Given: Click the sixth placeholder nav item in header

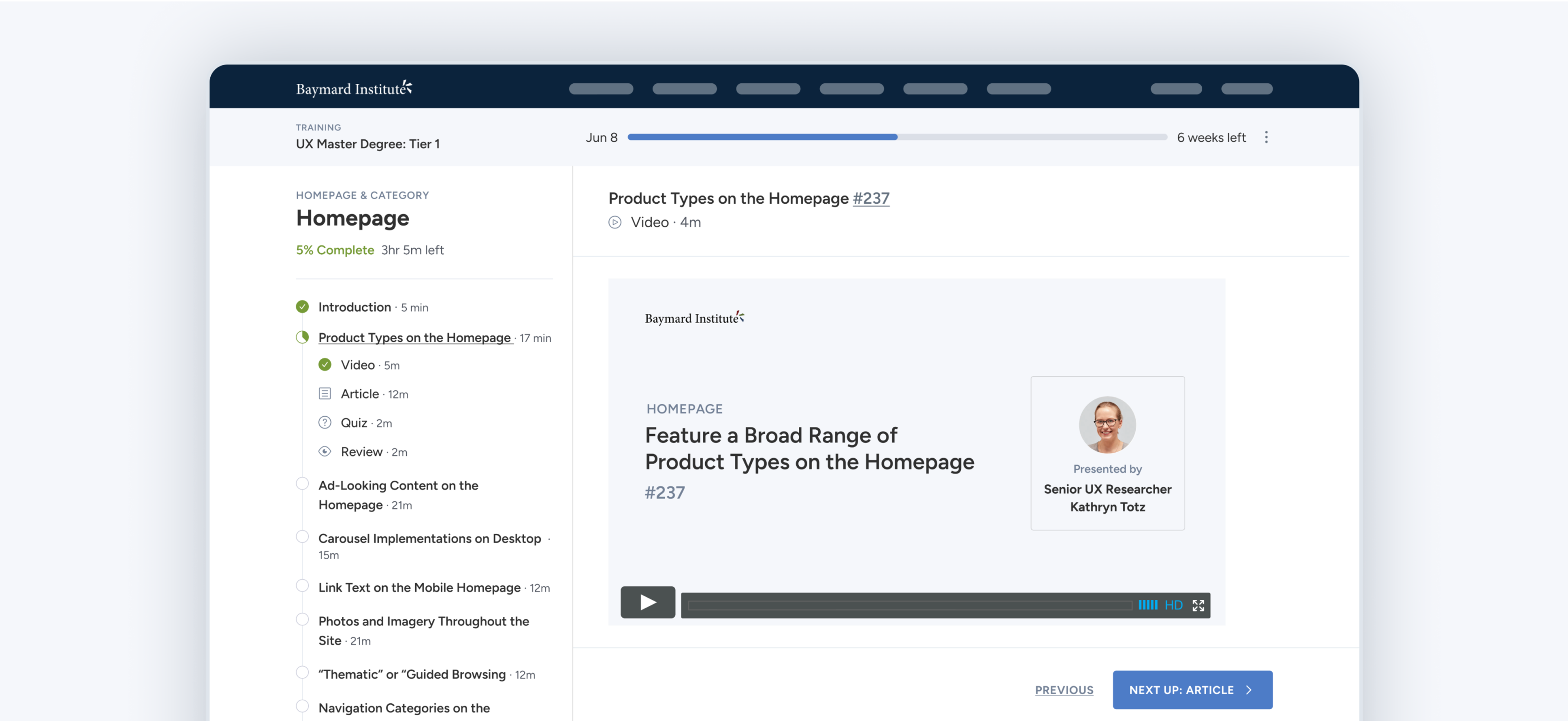Looking at the screenshot, I should 1018,89.
